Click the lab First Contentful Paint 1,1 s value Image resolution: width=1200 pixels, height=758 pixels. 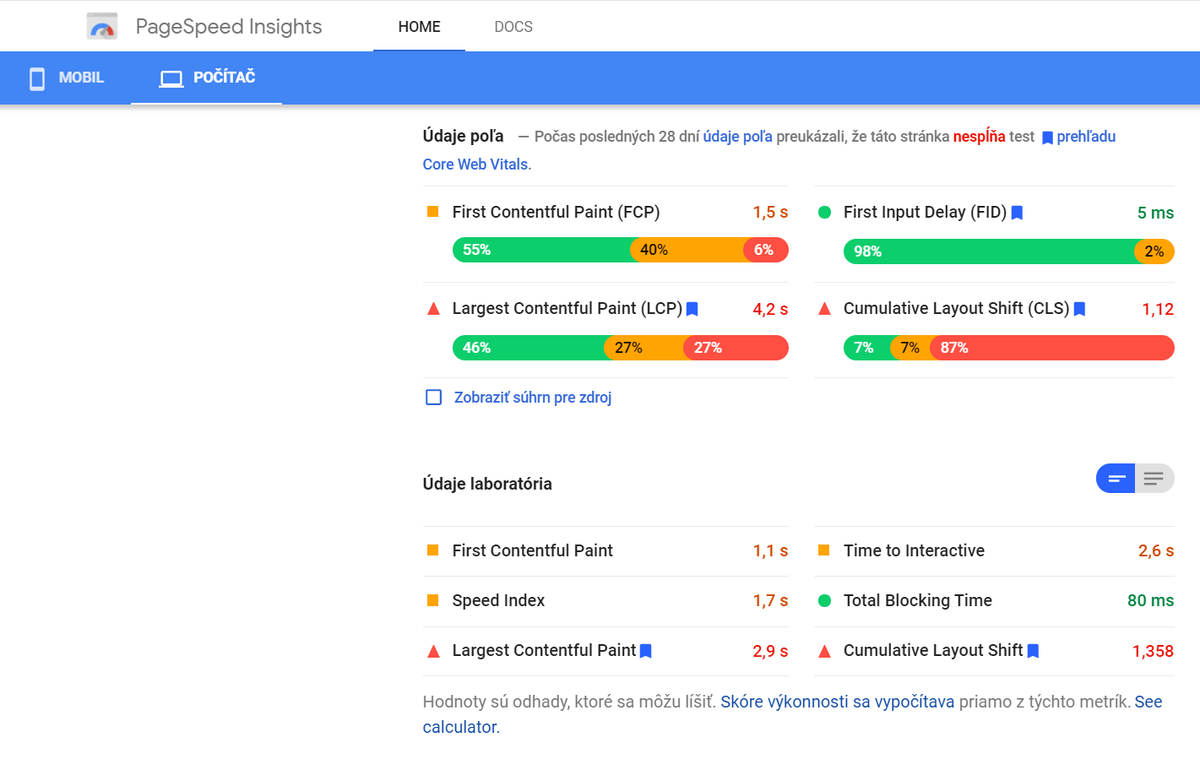[x=770, y=551]
